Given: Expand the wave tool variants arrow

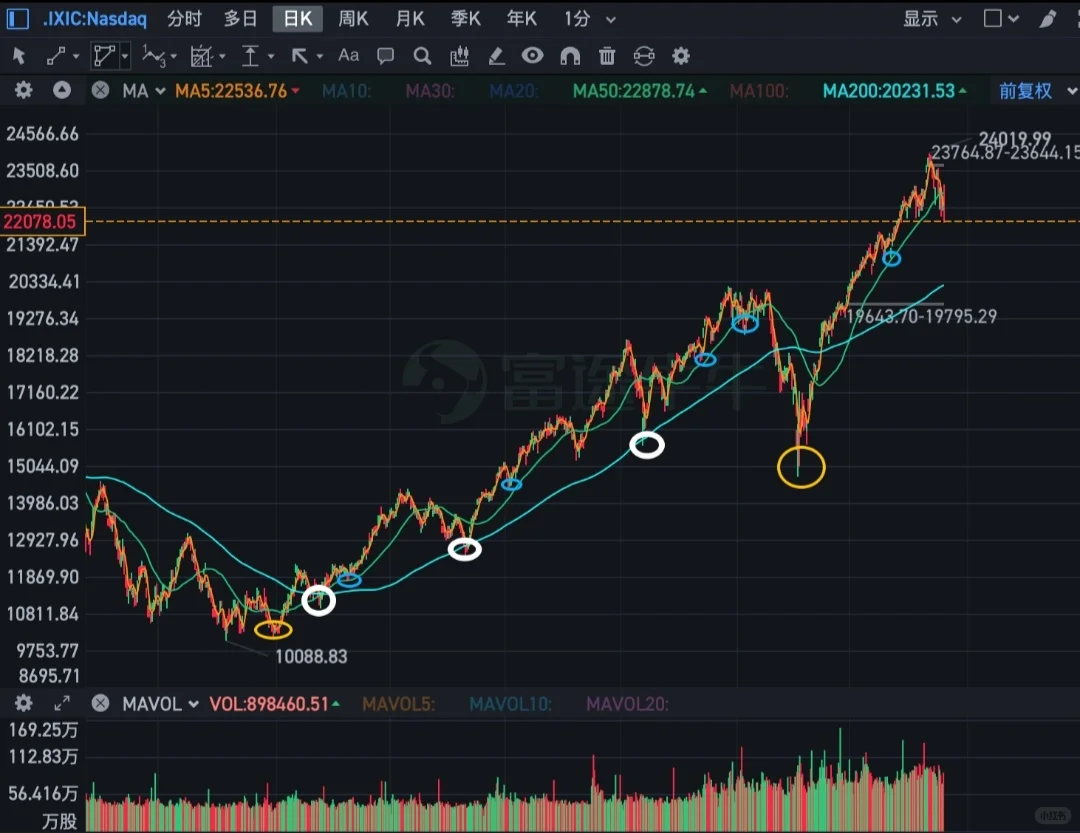Looking at the screenshot, I should coord(174,56).
